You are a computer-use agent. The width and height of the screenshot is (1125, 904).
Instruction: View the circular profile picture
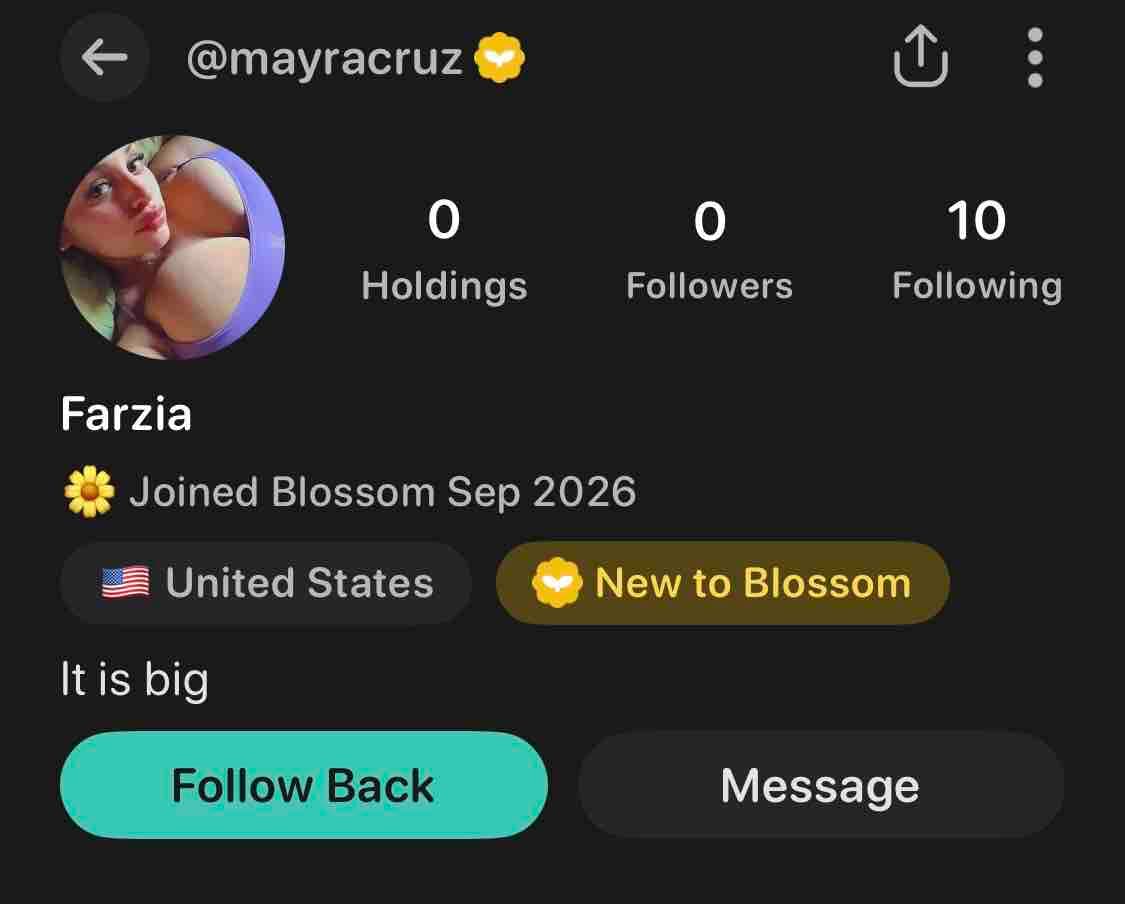[172, 247]
